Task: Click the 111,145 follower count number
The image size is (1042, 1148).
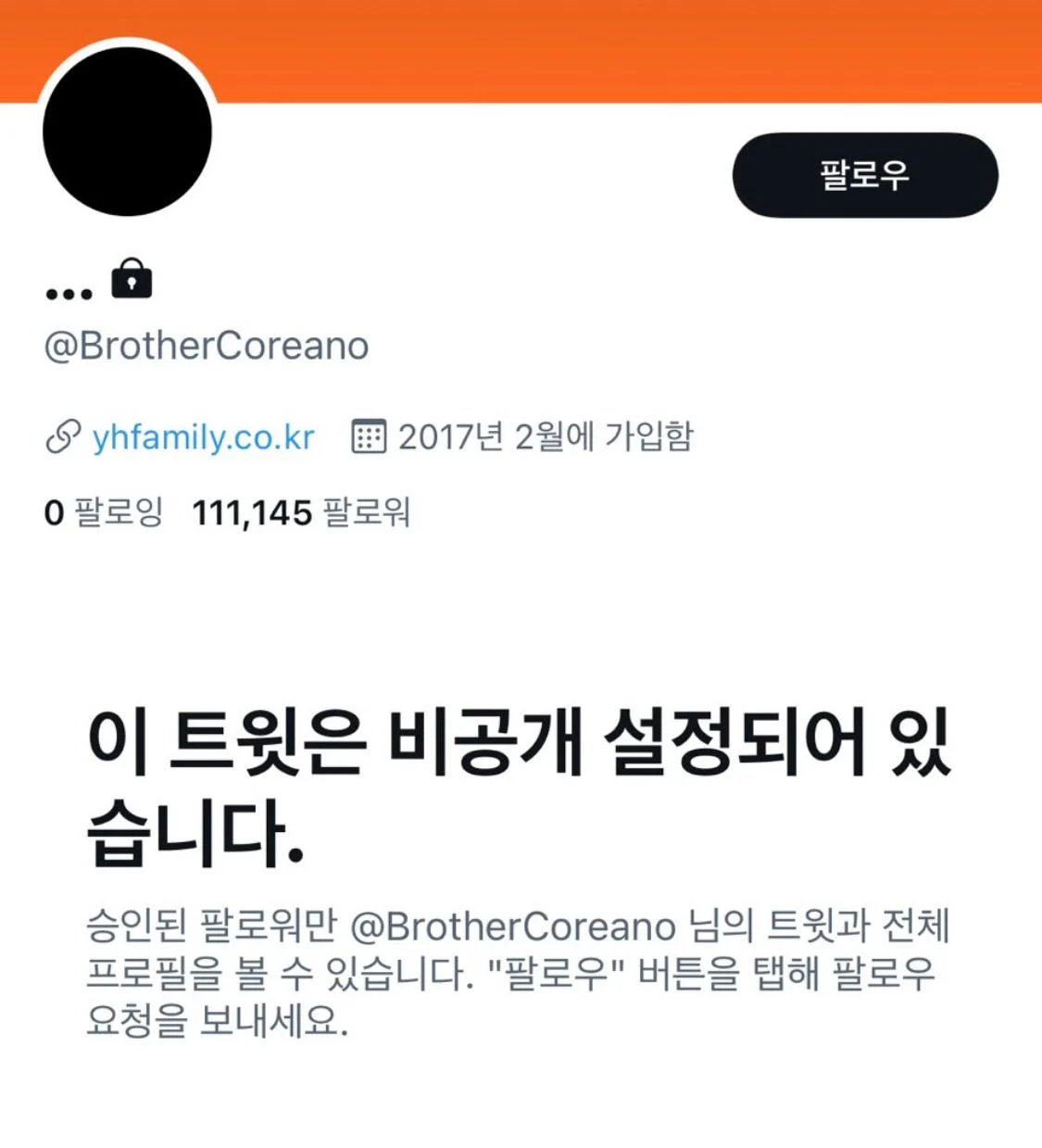Action: coord(252,513)
